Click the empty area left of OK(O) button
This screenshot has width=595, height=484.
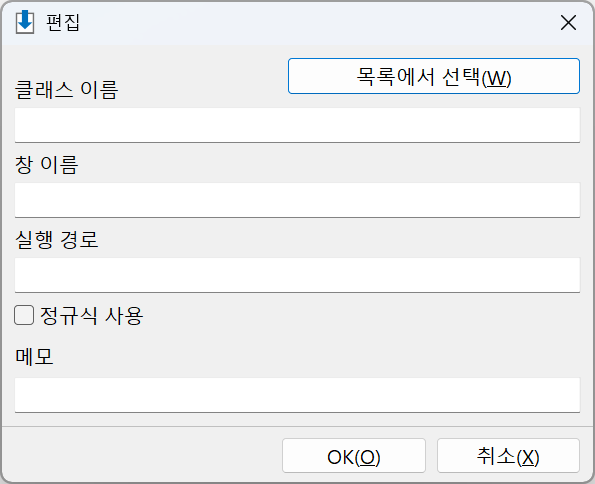tap(142, 456)
